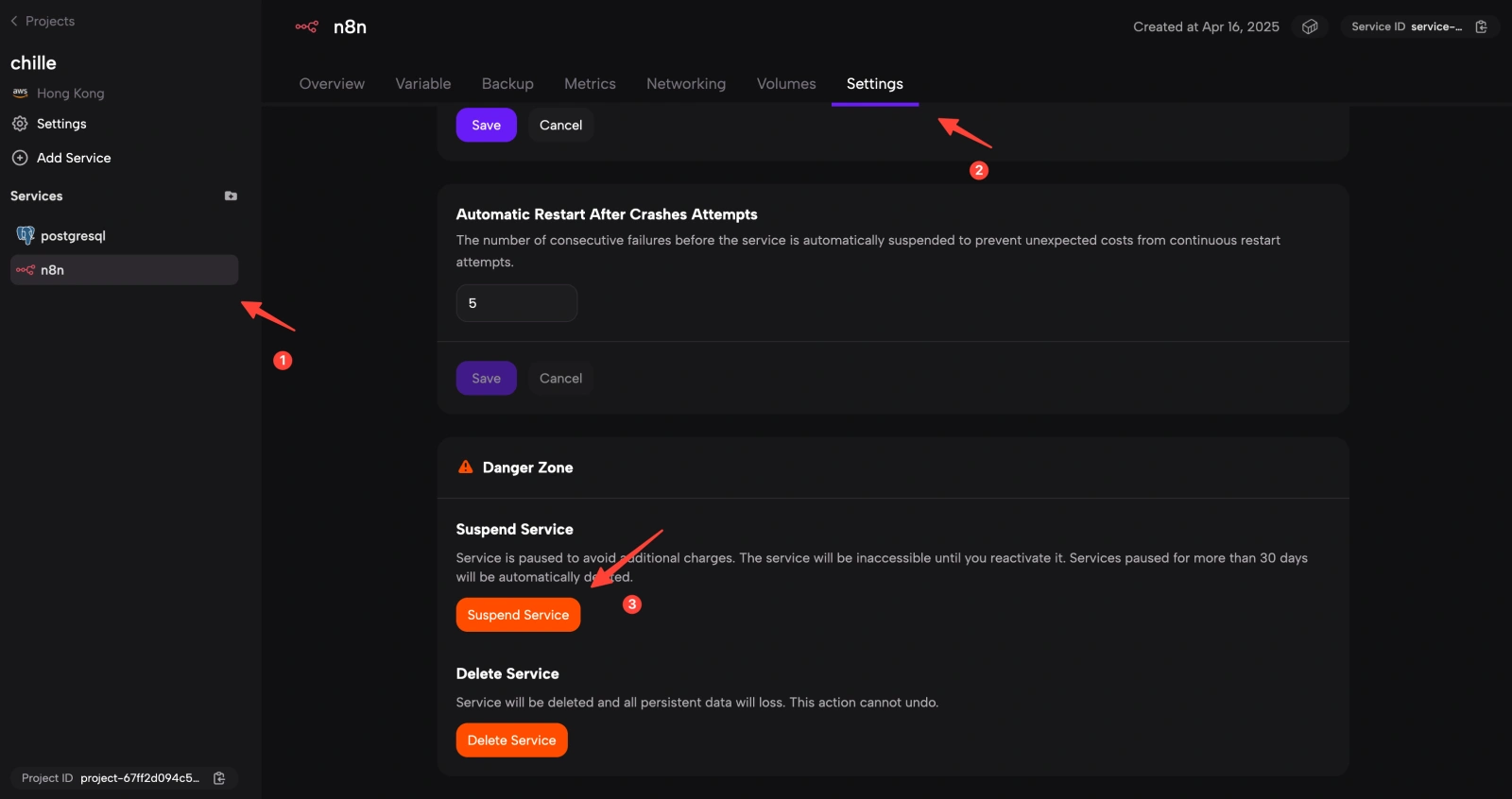
Task: Switch to the Variable tab
Action: pyautogui.click(x=423, y=84)
